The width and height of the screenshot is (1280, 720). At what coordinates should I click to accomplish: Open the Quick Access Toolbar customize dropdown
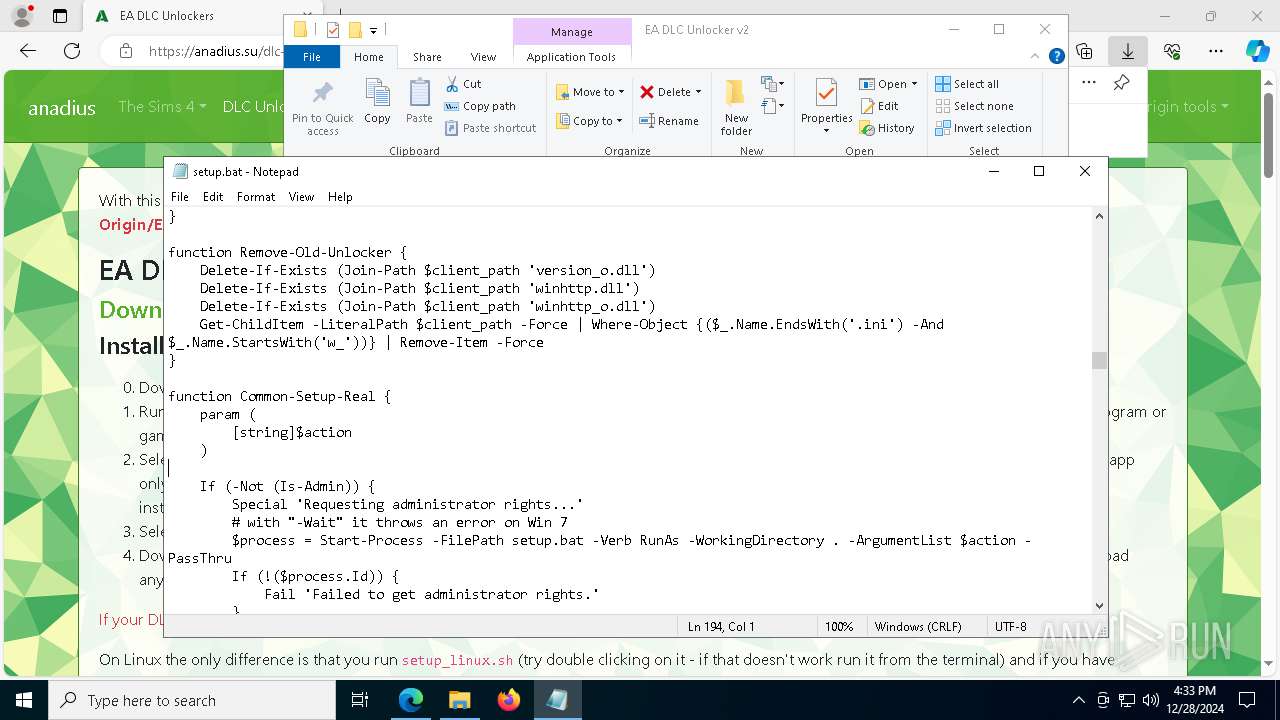(373, 31)
